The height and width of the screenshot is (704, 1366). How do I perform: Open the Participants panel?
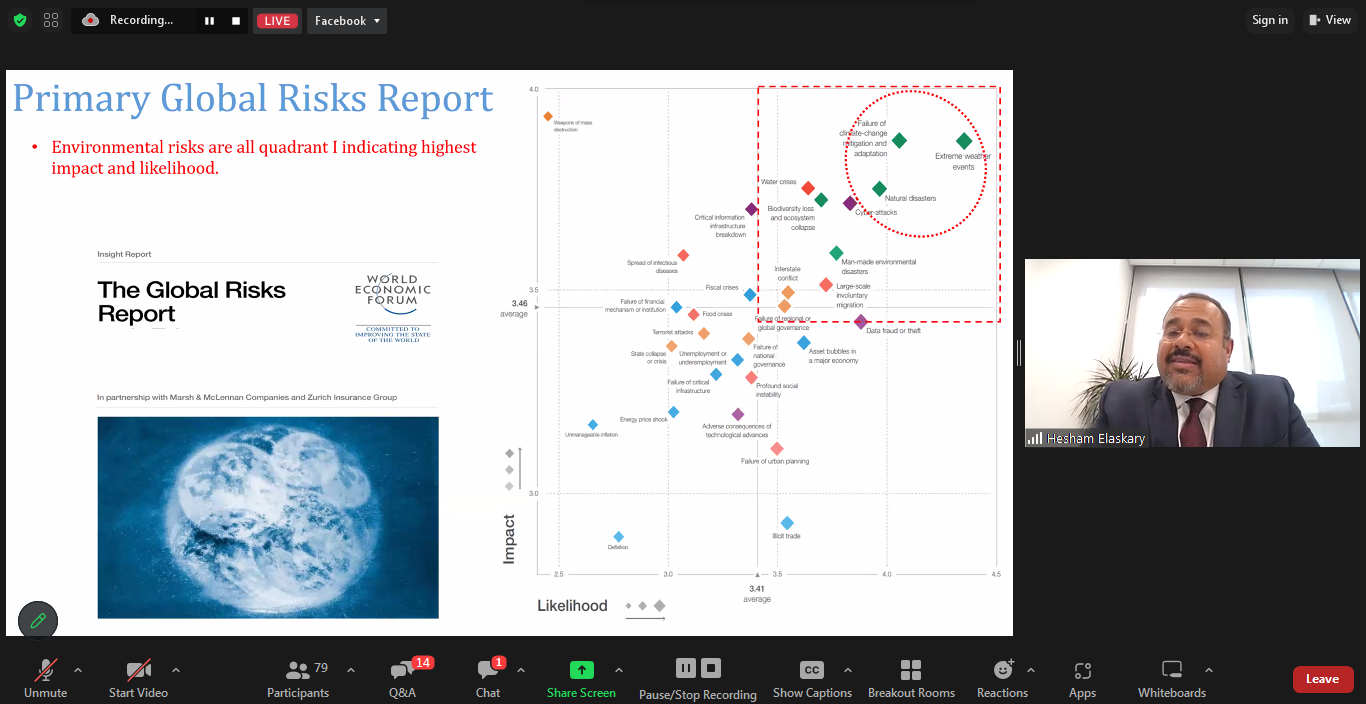point(297,671)
